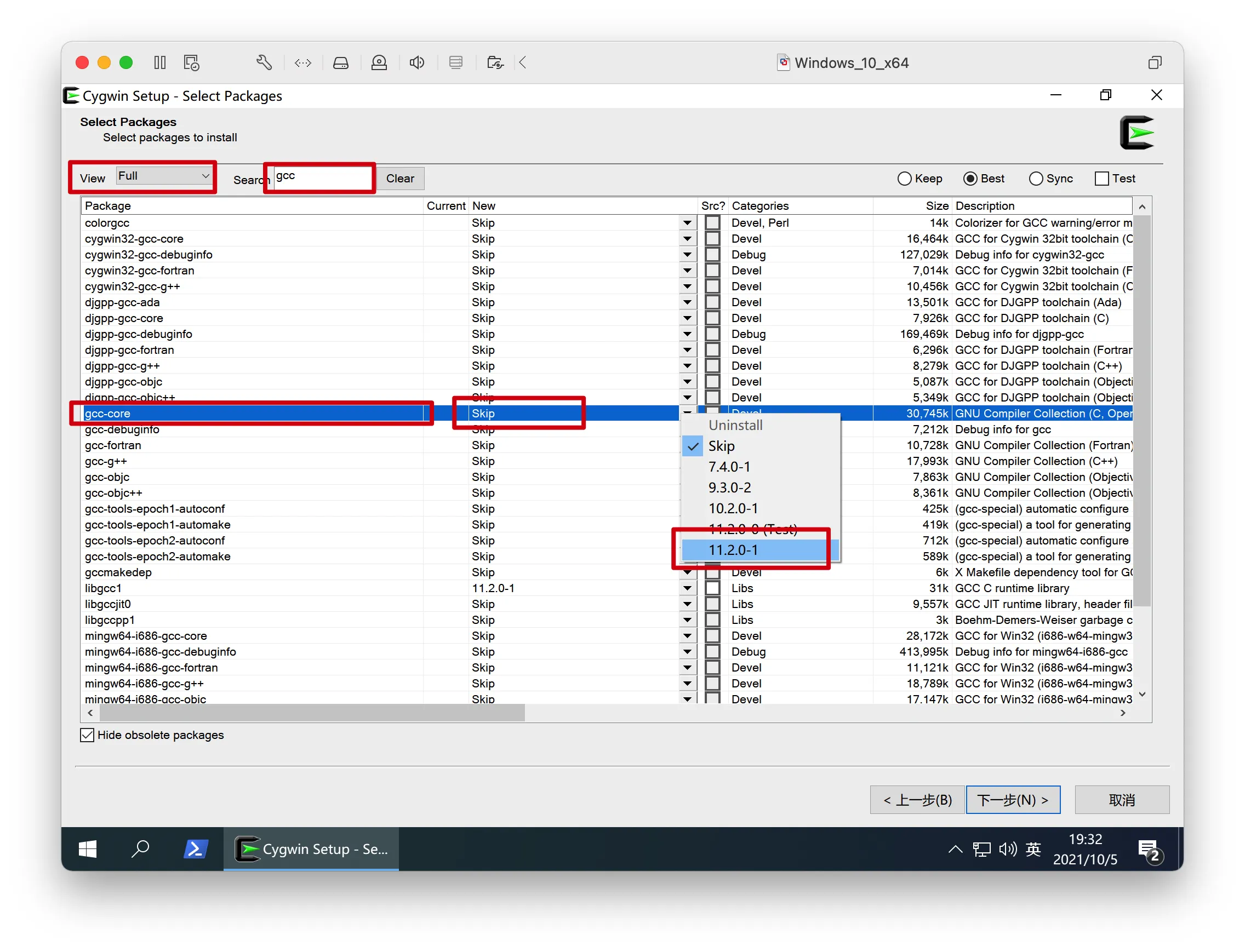Launch PowerShell from the taskbar

196,848
